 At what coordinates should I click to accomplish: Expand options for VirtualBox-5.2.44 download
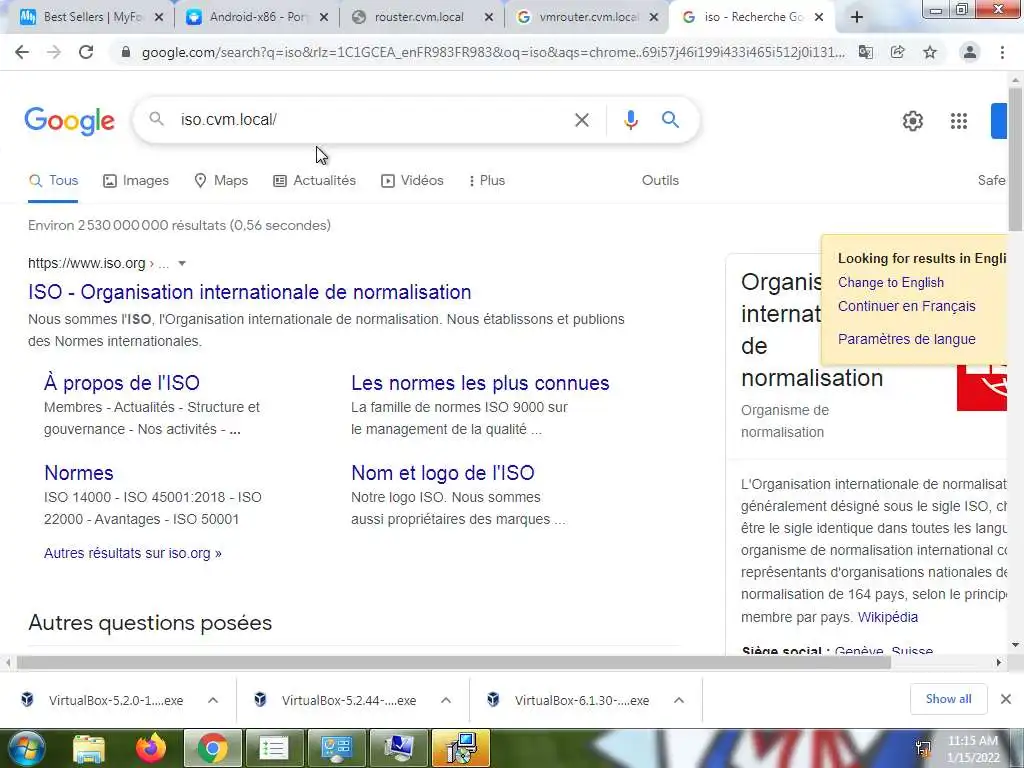click(x=446, y=700)
